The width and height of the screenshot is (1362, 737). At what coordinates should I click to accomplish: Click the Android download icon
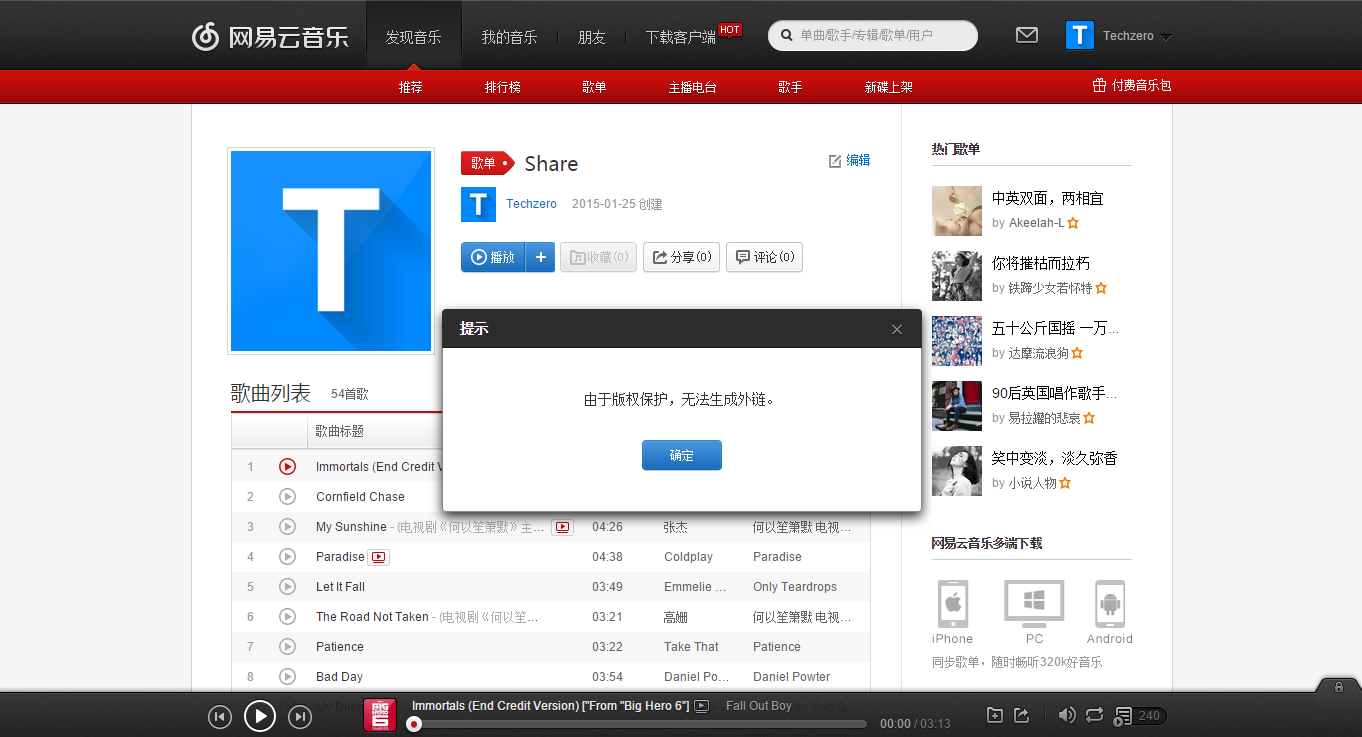tap(1110, 604)
